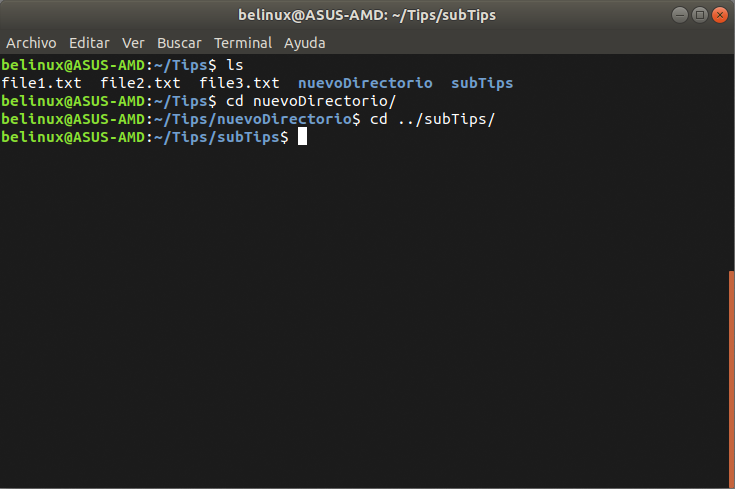The image size is (735, 489).
Task: Open the Terminal menu
Action: pos(243,43)
